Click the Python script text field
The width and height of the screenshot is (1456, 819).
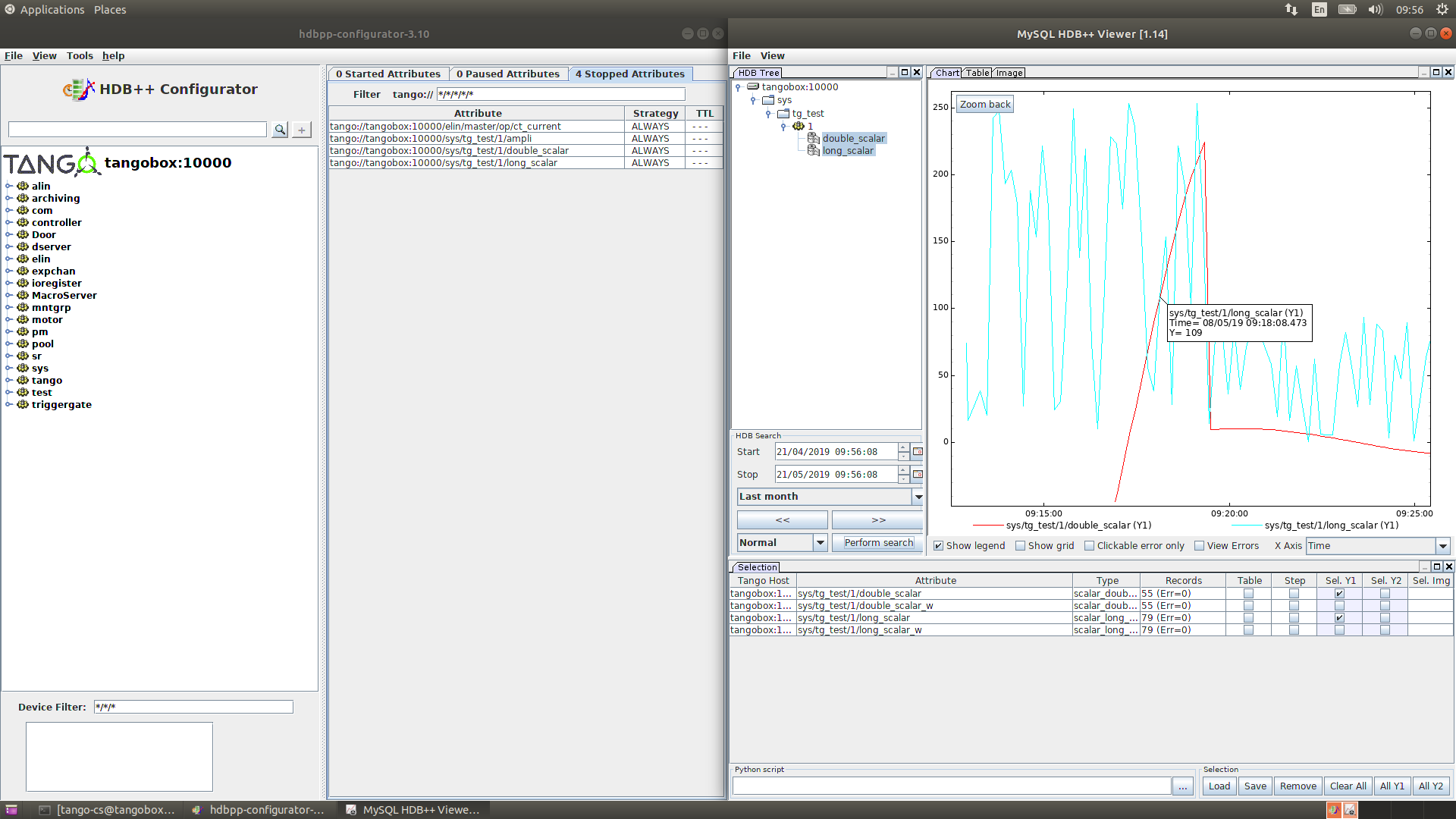point(952,786)
